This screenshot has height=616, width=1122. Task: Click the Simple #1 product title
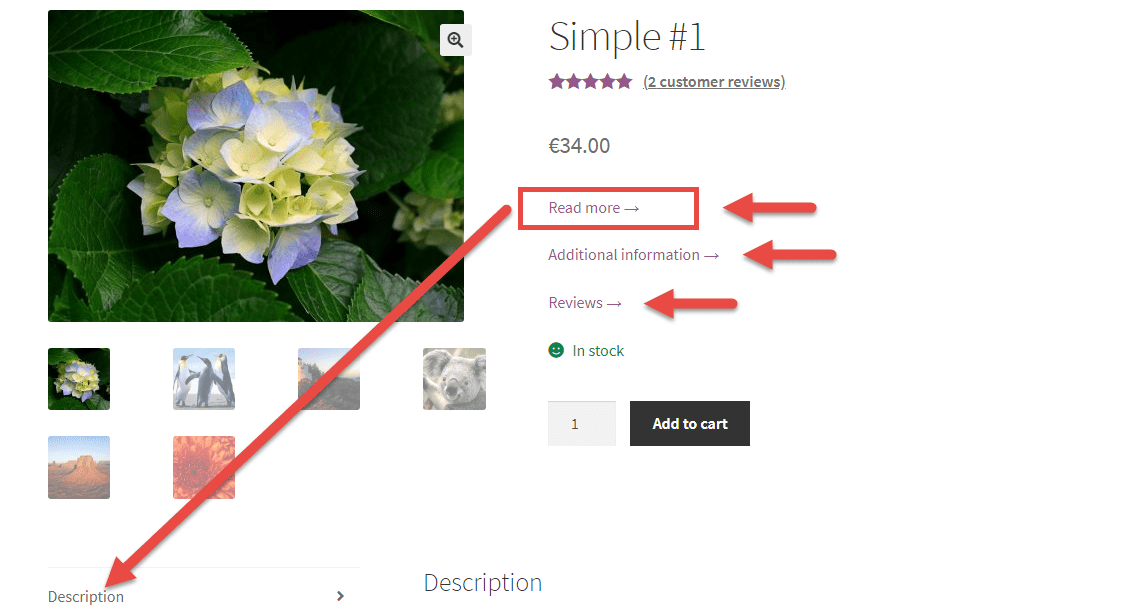[627, 36]
